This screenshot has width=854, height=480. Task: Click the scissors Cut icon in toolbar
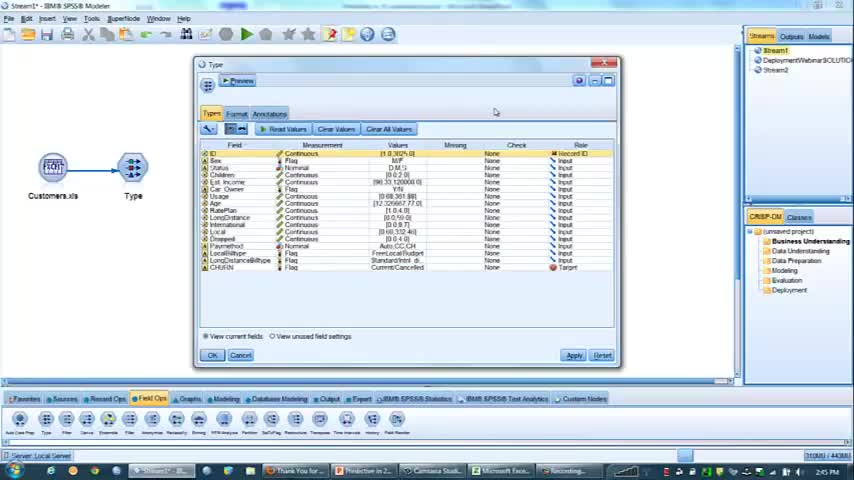click(88, 34)
